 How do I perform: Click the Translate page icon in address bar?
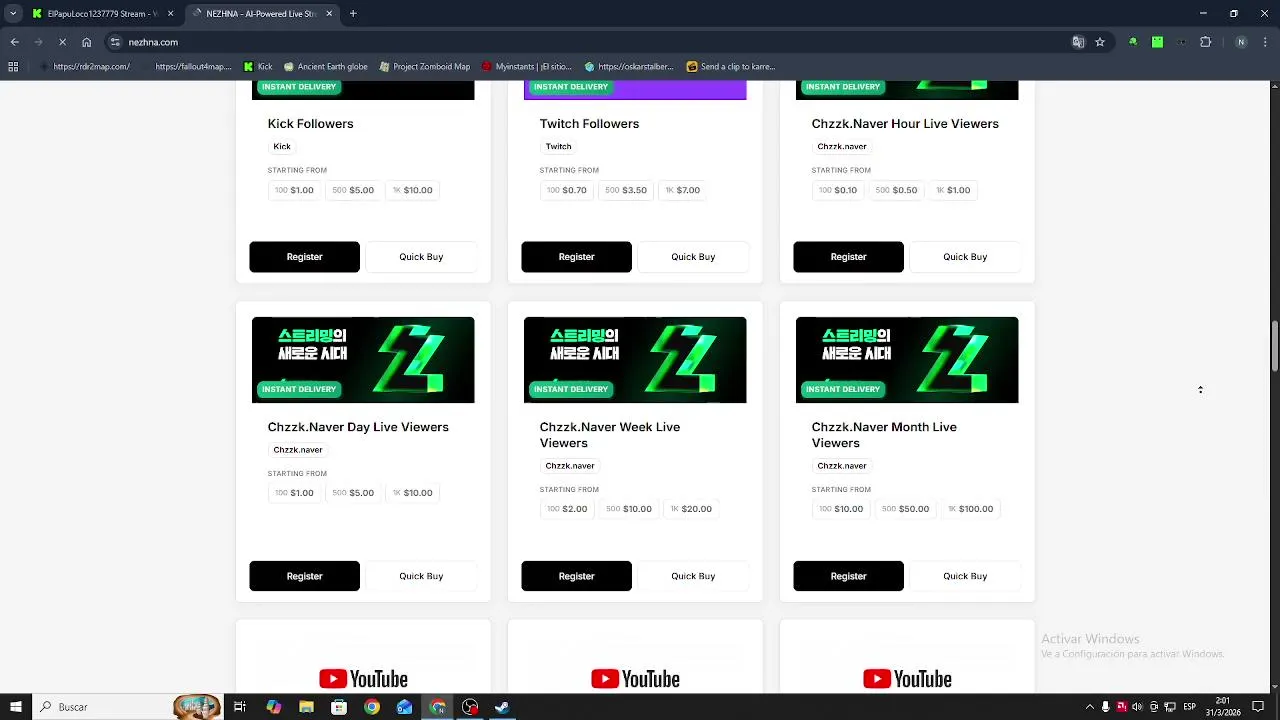point(1078,42)
